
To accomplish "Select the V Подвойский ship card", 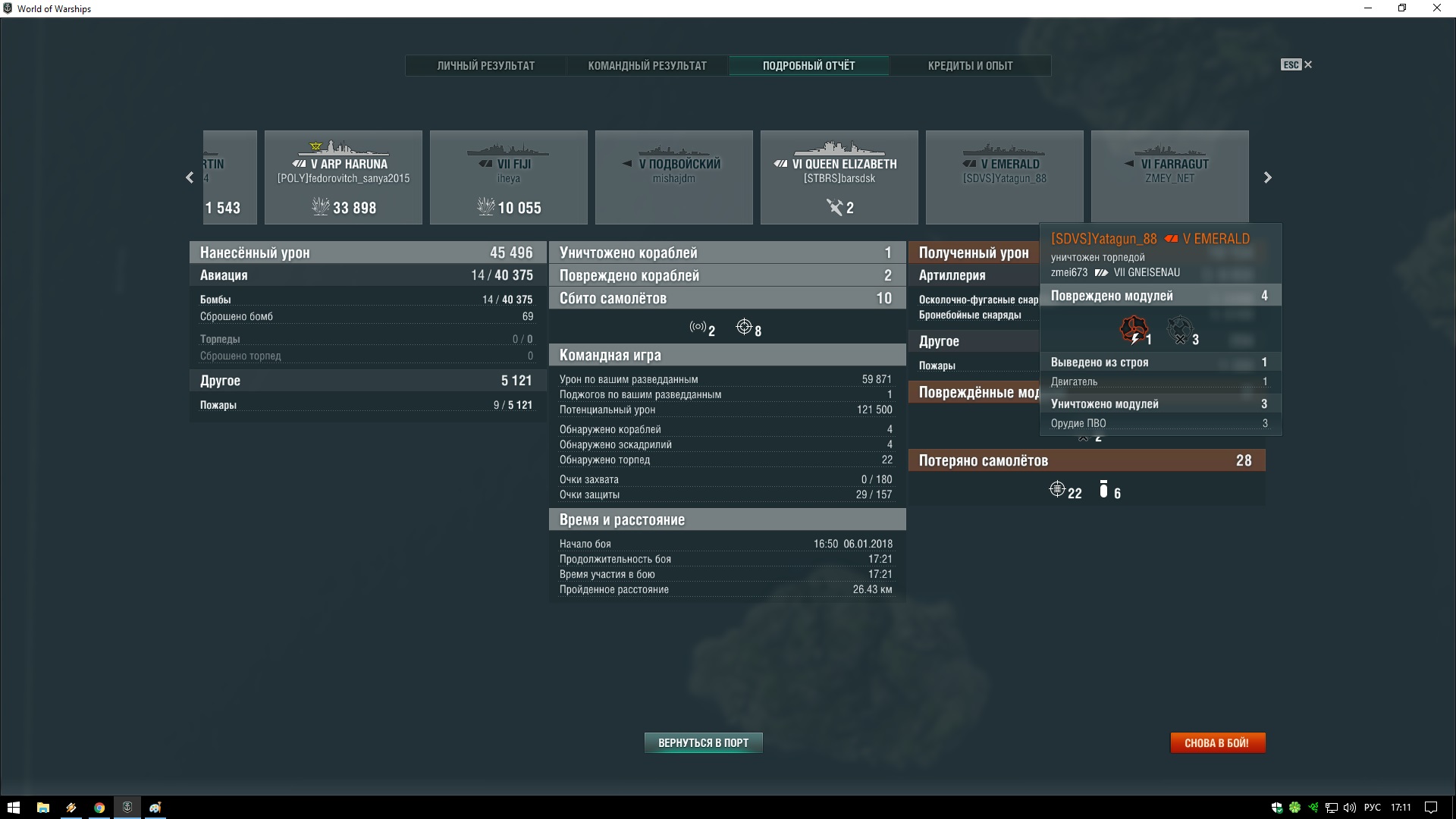I will [x=674, y=177].
